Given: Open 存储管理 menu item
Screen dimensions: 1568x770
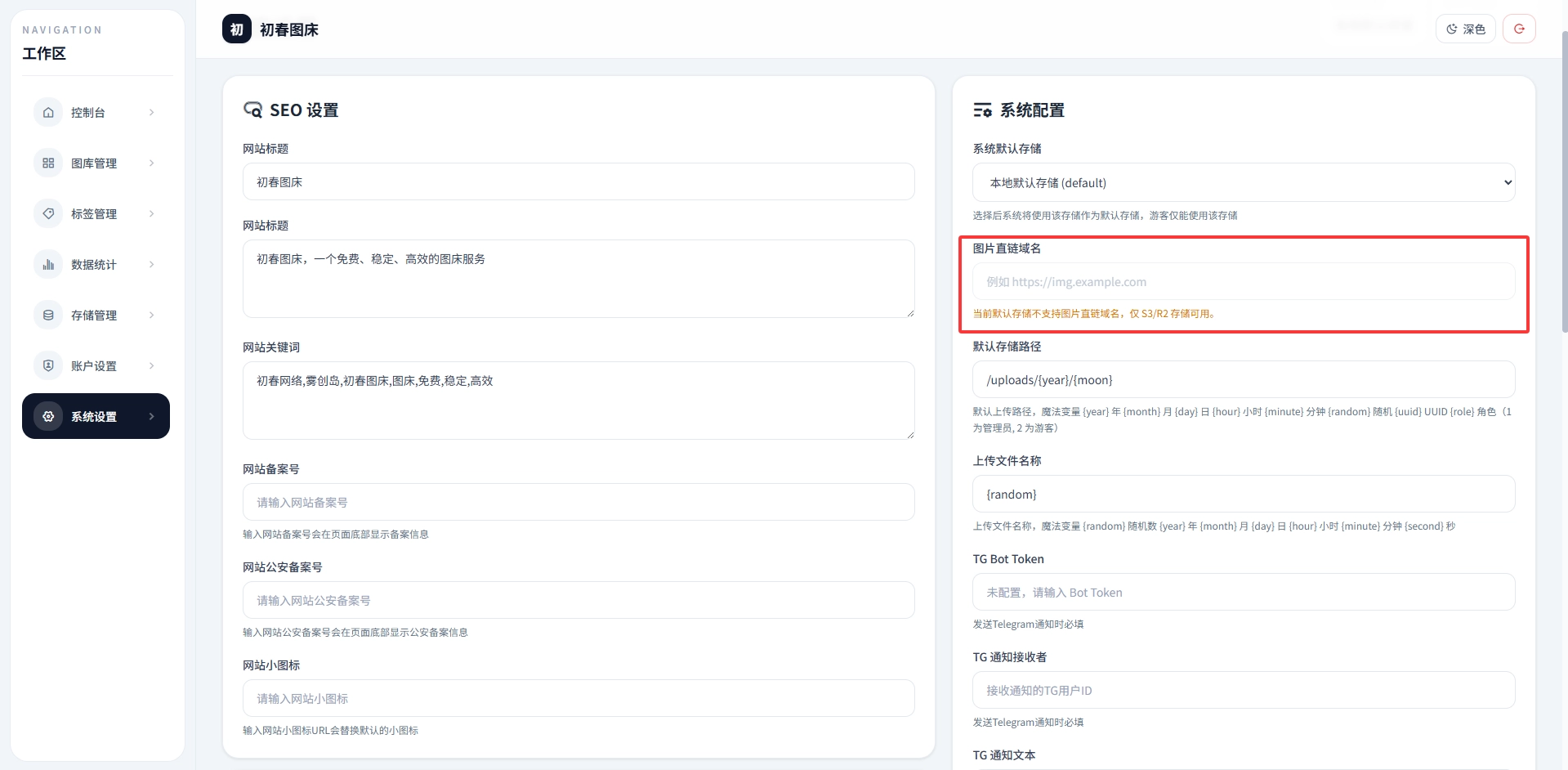Looking at the screenshot, I should coord(96,315).
